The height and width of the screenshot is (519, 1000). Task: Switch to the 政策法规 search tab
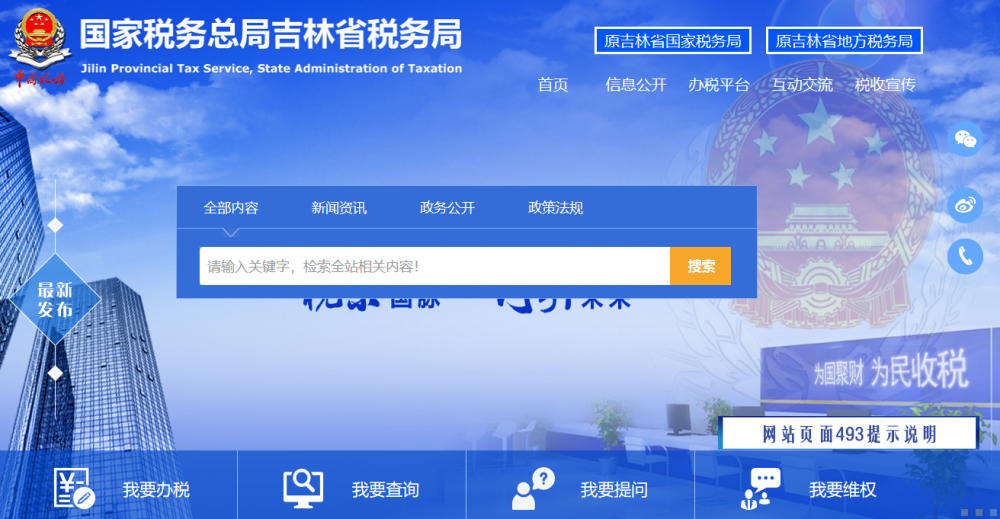(555, 208)
